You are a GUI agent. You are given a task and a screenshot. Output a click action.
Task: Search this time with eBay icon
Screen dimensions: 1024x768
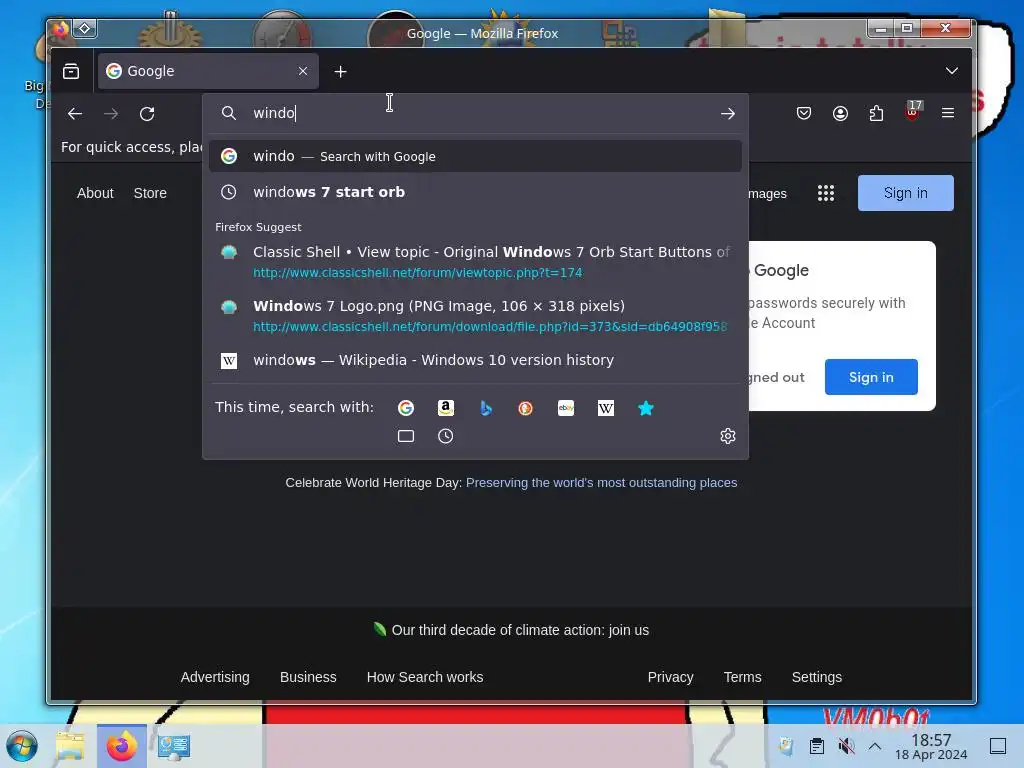click(x=566, y=408)
